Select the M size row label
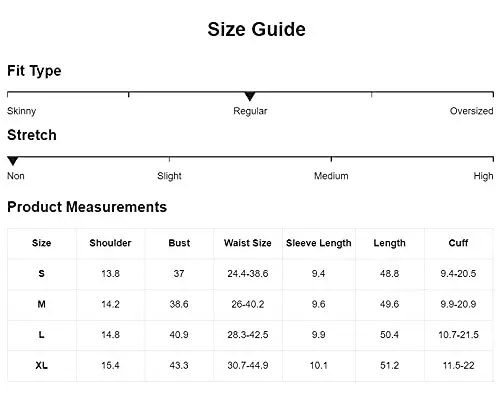Image resolution: width=500 pixels, height=395 pixels. point(41,304)
